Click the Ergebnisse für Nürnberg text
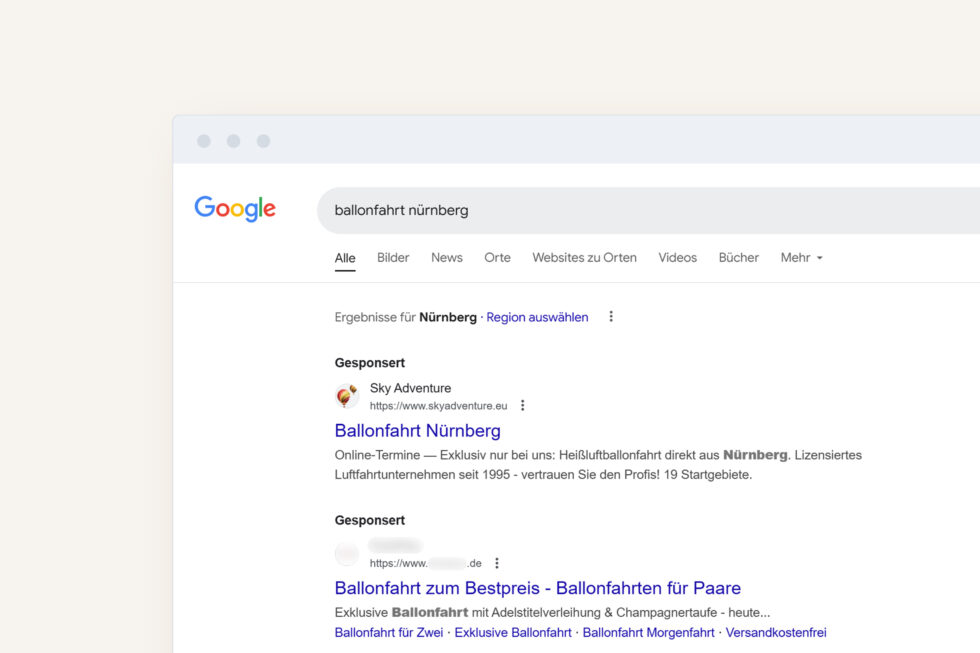Image resolution: width=980 pixels, height=653 pixels. 406,317
